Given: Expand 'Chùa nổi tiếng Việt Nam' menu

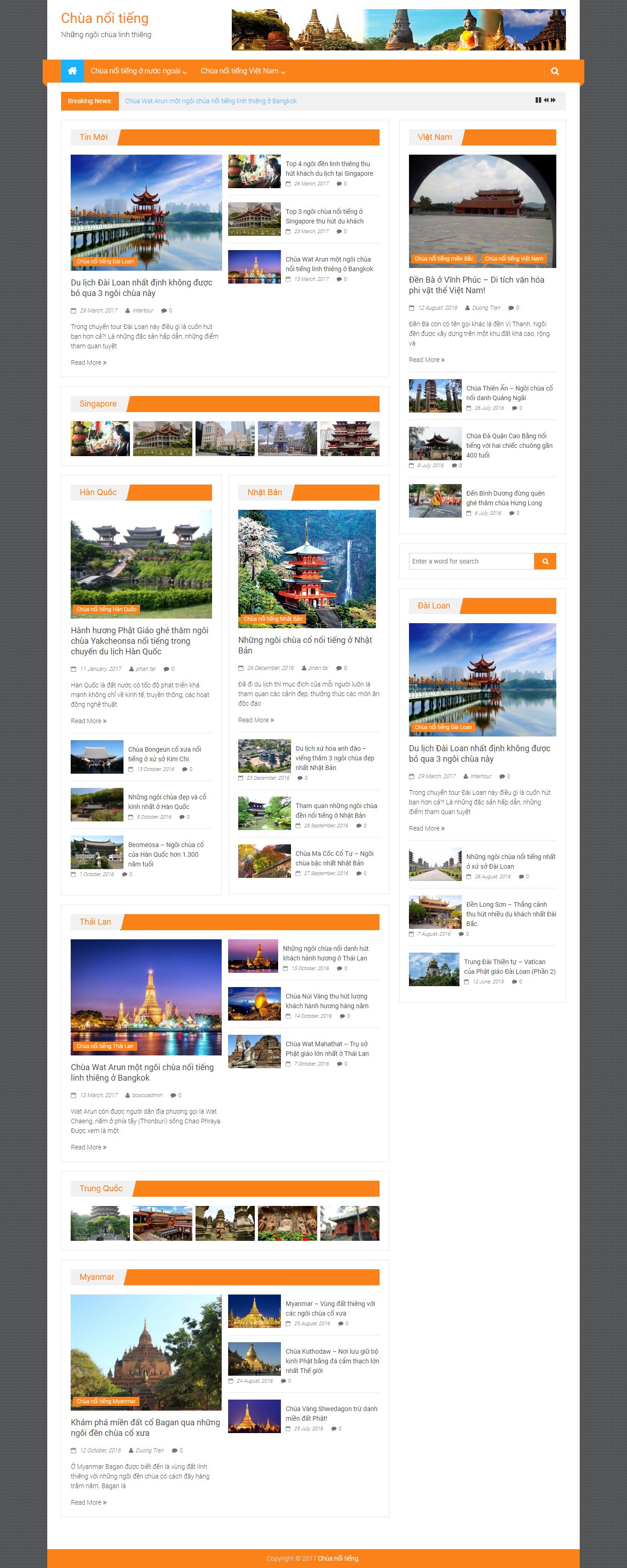Looking at the screenshot, I should pos(243,71).
